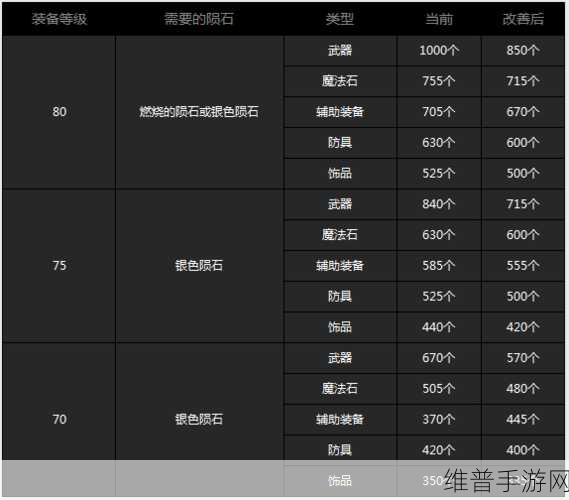The image size is (569, 500).
Task: Click improved 670个 for level 80 辅助装备
Action: pyautogui.click(x=523, y=111)
